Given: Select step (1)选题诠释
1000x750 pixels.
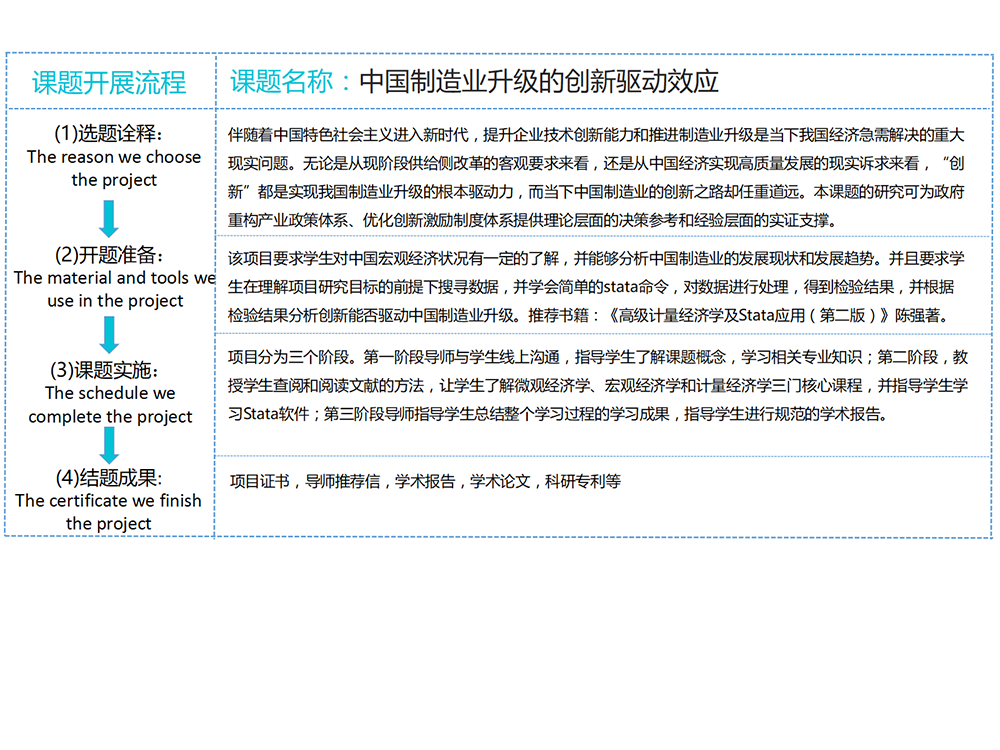Looking at the screenshot, I should pos(108,133).
